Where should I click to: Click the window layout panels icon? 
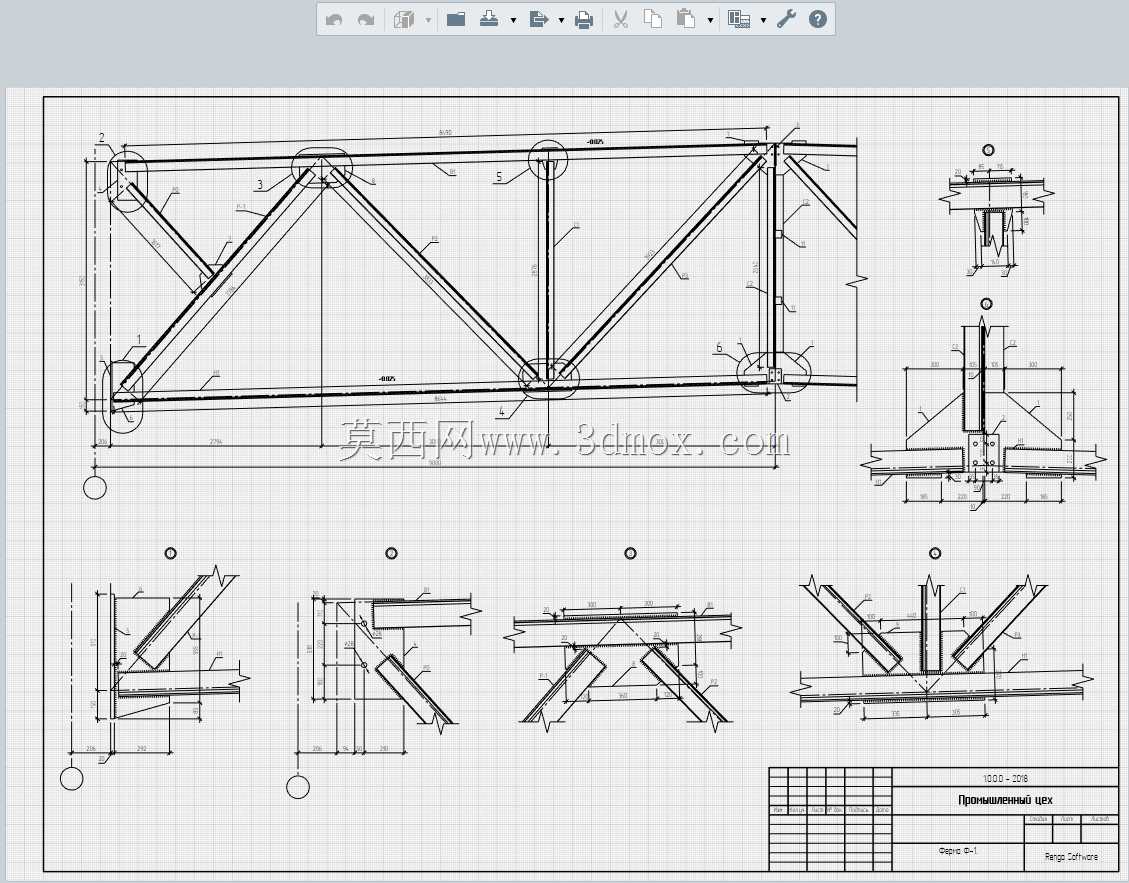point(739,19)
